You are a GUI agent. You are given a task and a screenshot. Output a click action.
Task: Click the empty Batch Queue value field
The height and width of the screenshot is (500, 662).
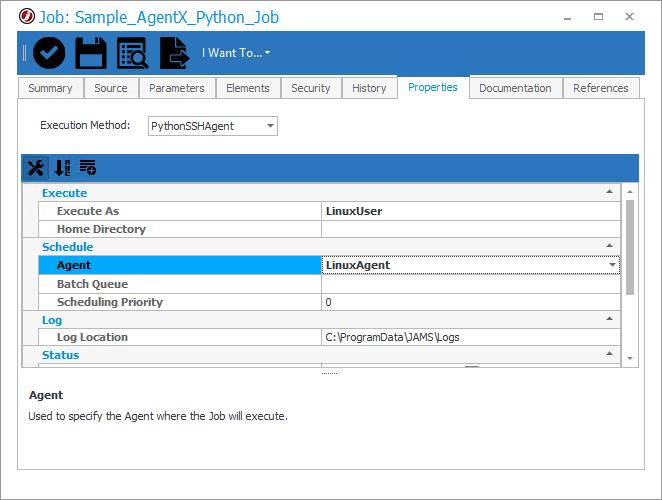(470, 284)
